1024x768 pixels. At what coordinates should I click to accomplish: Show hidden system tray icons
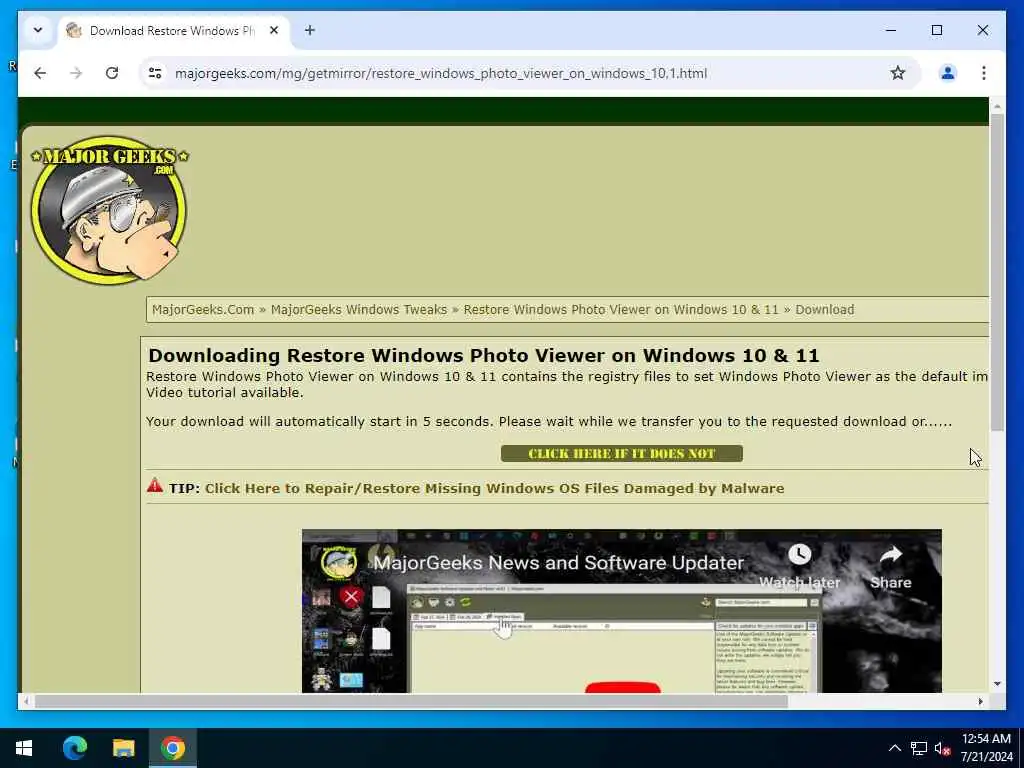click(x=895, y=748)
